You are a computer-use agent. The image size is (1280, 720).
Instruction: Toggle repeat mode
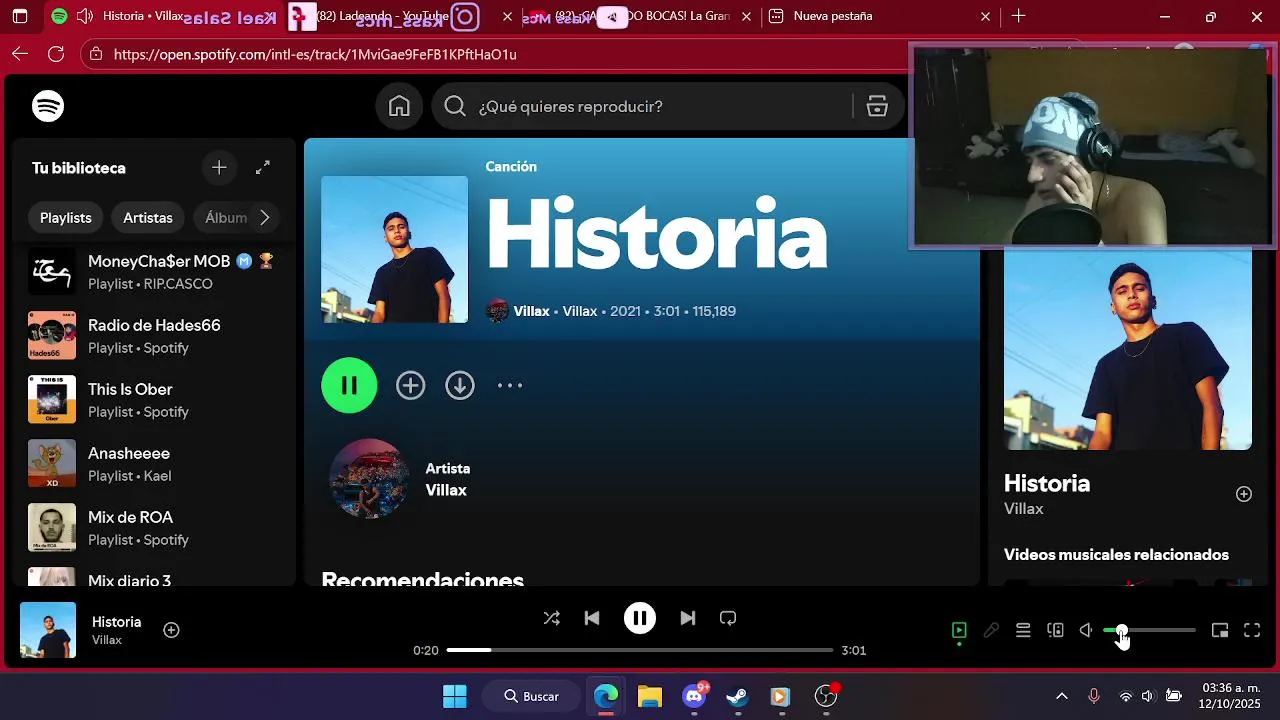[x=728, y=618]
